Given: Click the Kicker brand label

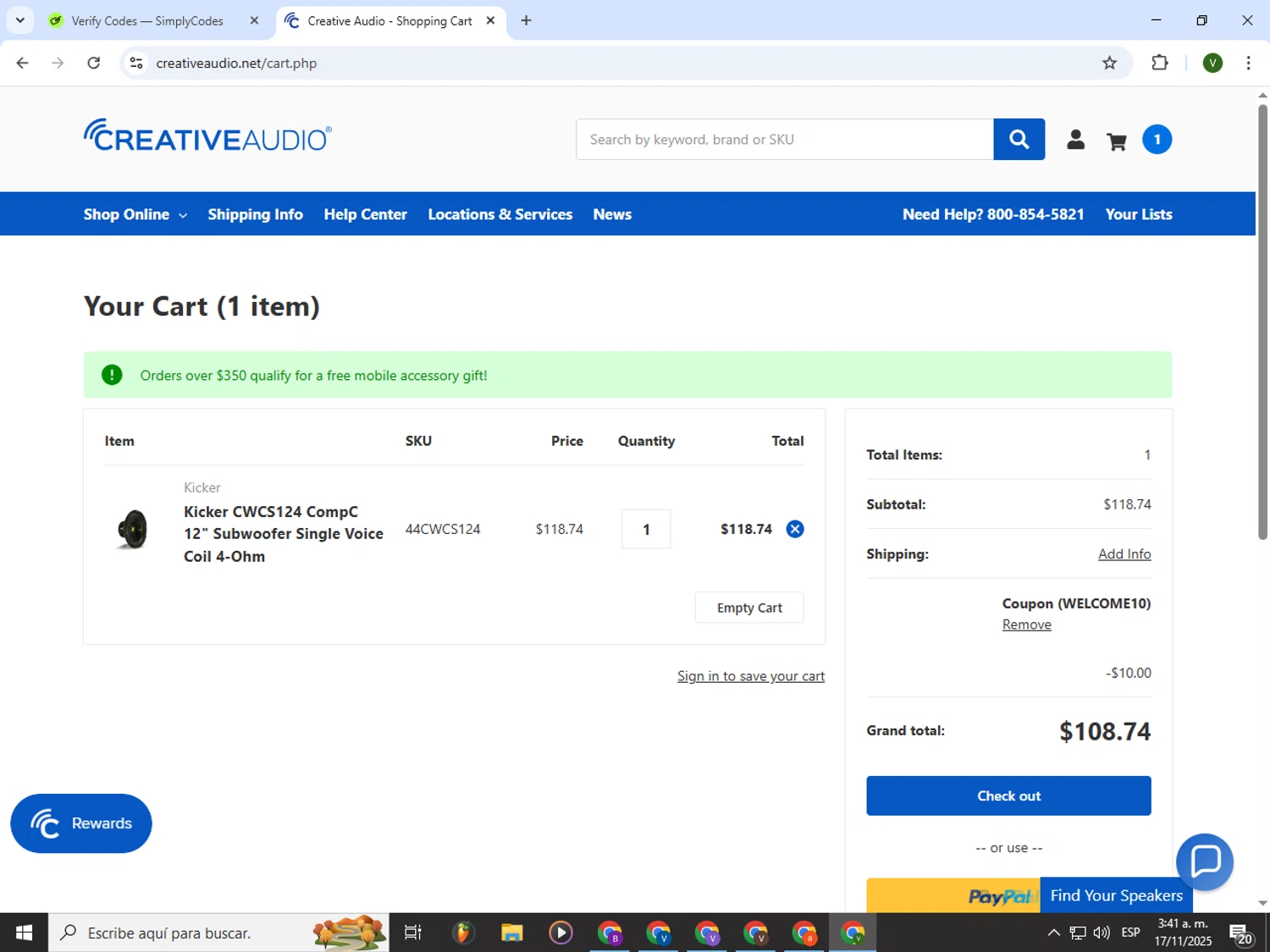Looking at the screenshot, I should tap(202, 487).
